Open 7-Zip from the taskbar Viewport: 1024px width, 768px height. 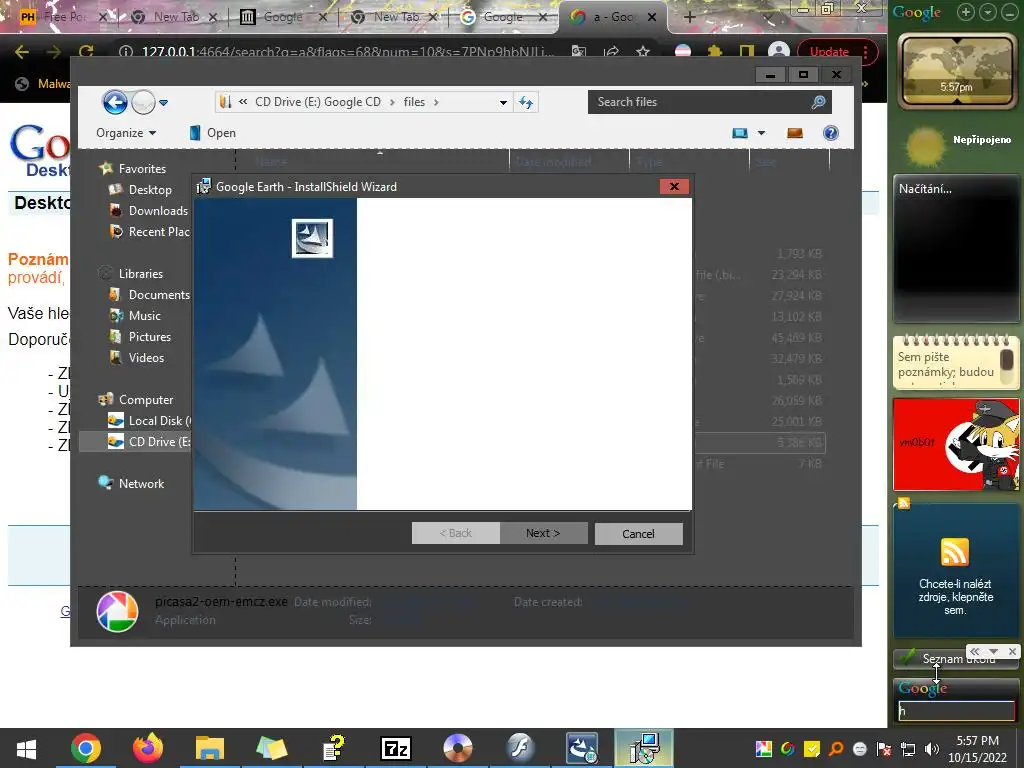tap(396, 748)
